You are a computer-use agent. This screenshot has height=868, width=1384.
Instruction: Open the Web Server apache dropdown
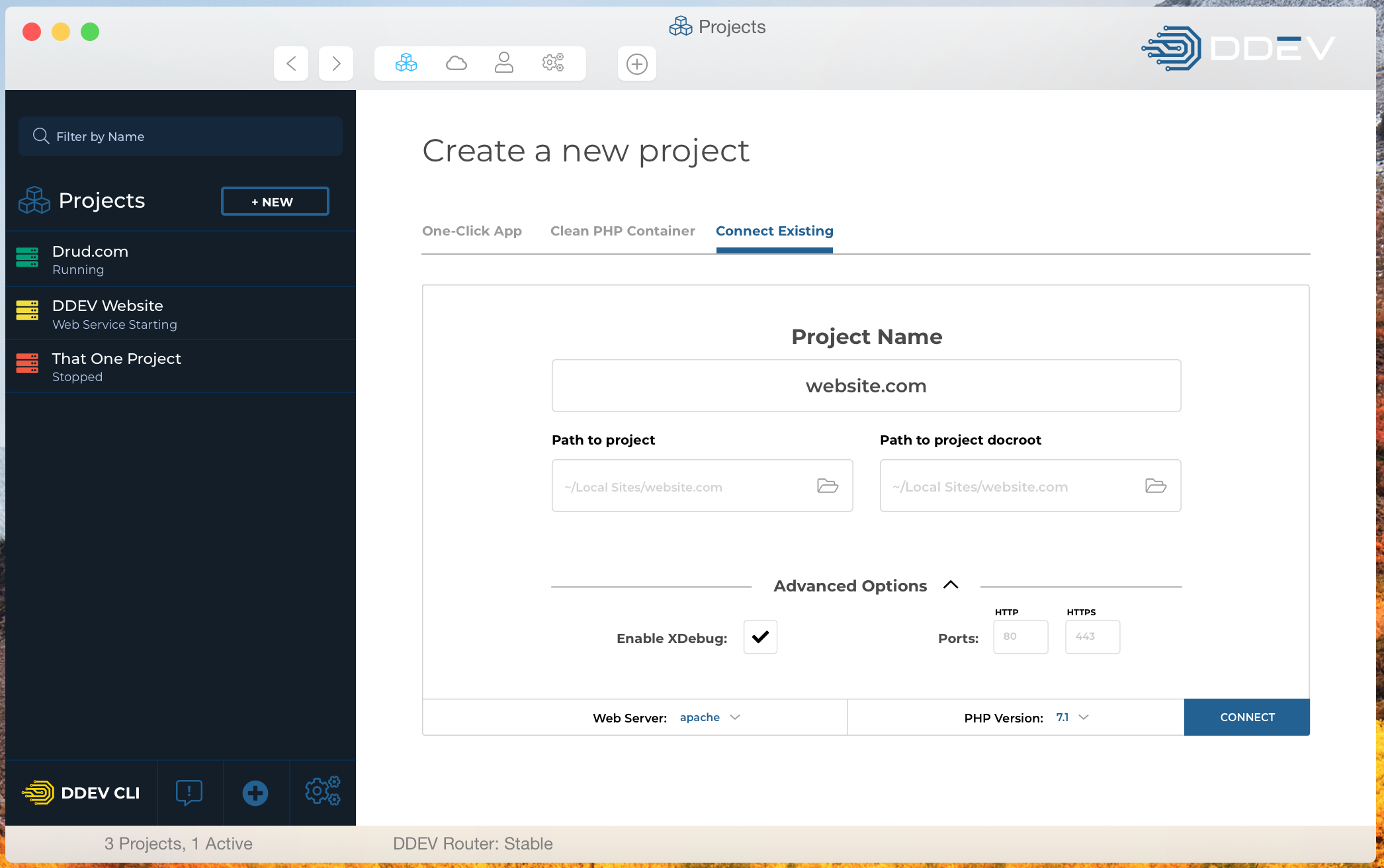pyautogui.click(x=709, y=717)
